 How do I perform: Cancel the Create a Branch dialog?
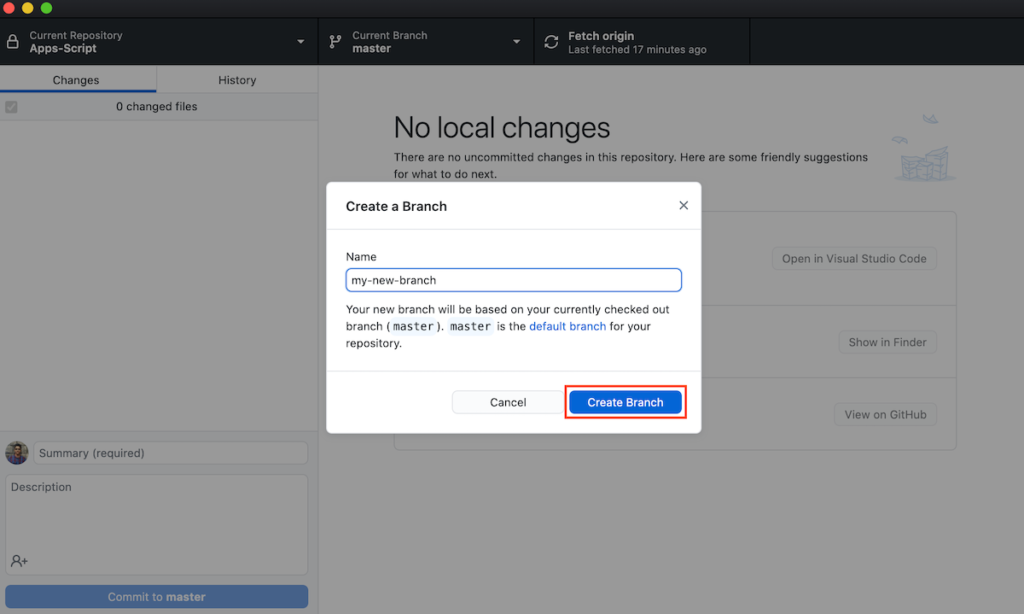pyautogui.click(x=507, y=402)
